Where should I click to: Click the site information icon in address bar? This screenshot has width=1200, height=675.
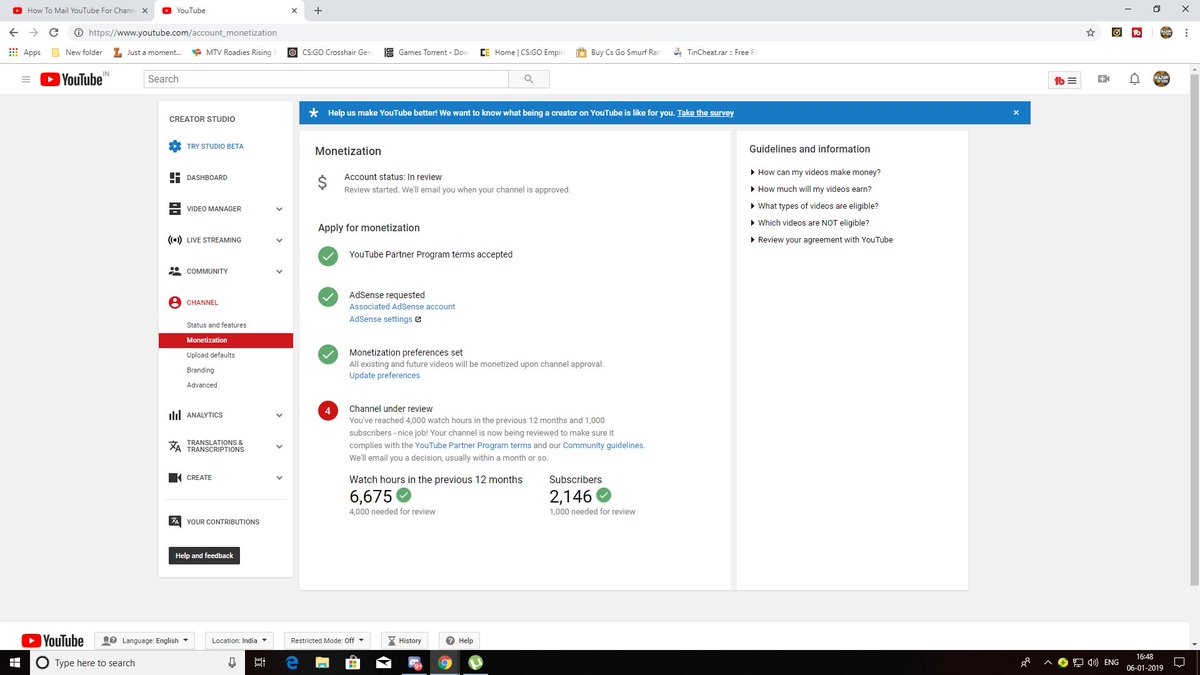pyautogui.click(x=79, y=32)
